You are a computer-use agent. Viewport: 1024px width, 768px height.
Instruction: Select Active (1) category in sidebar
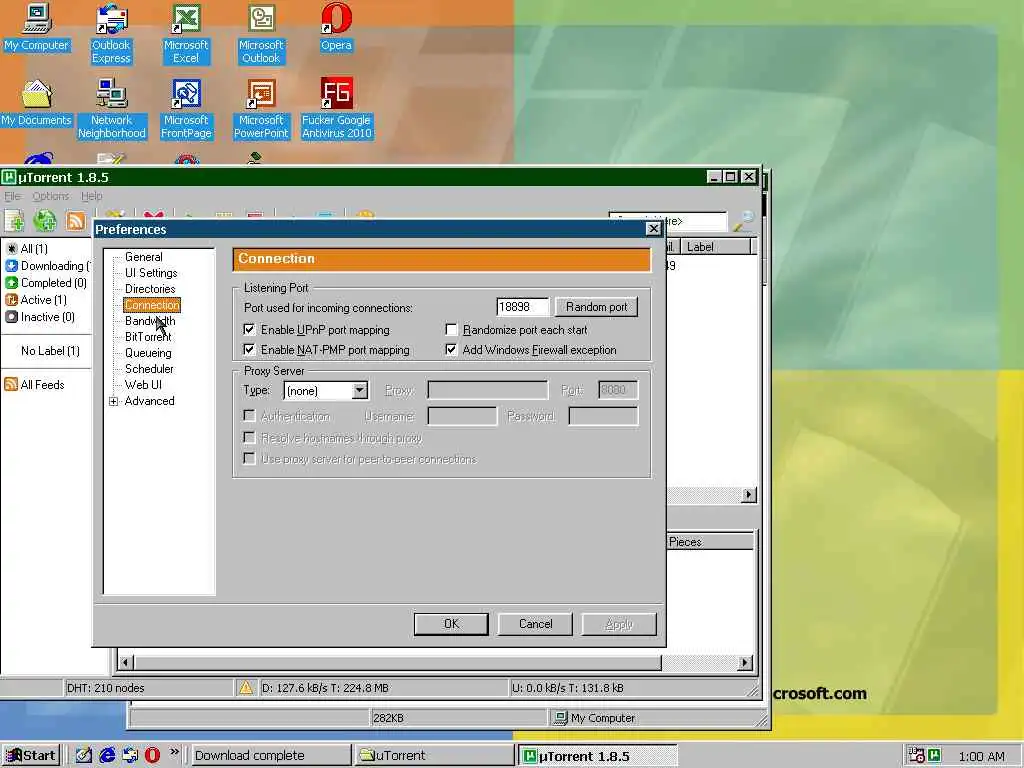coord(36,300)
